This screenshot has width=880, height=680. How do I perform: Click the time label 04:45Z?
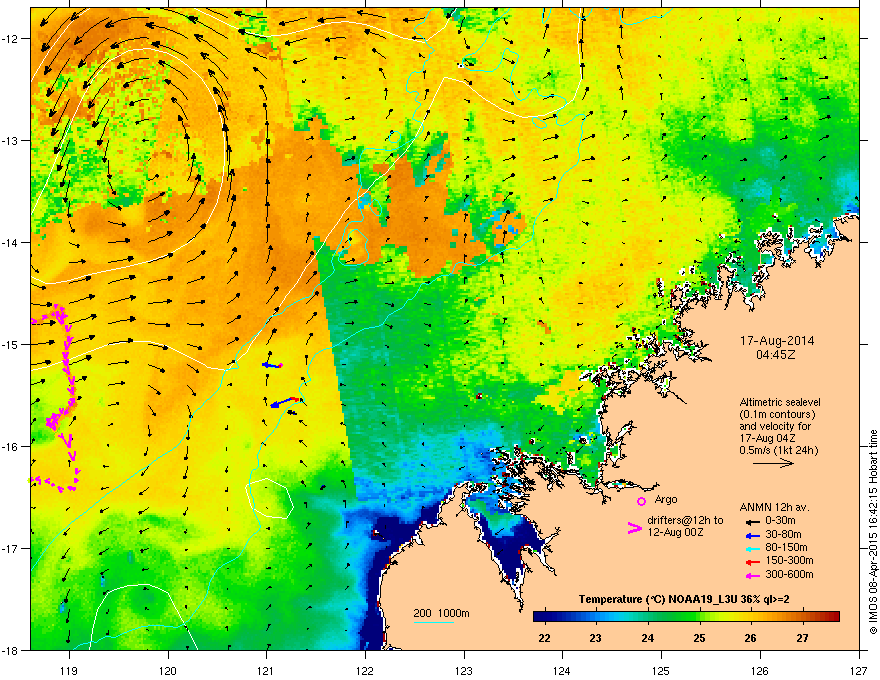pos(776,355)
